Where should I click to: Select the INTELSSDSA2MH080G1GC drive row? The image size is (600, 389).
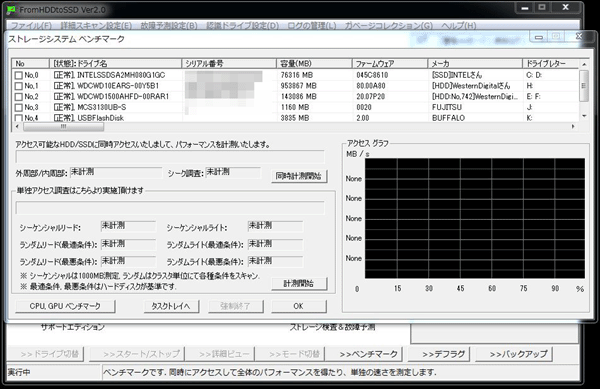(295, 75)
